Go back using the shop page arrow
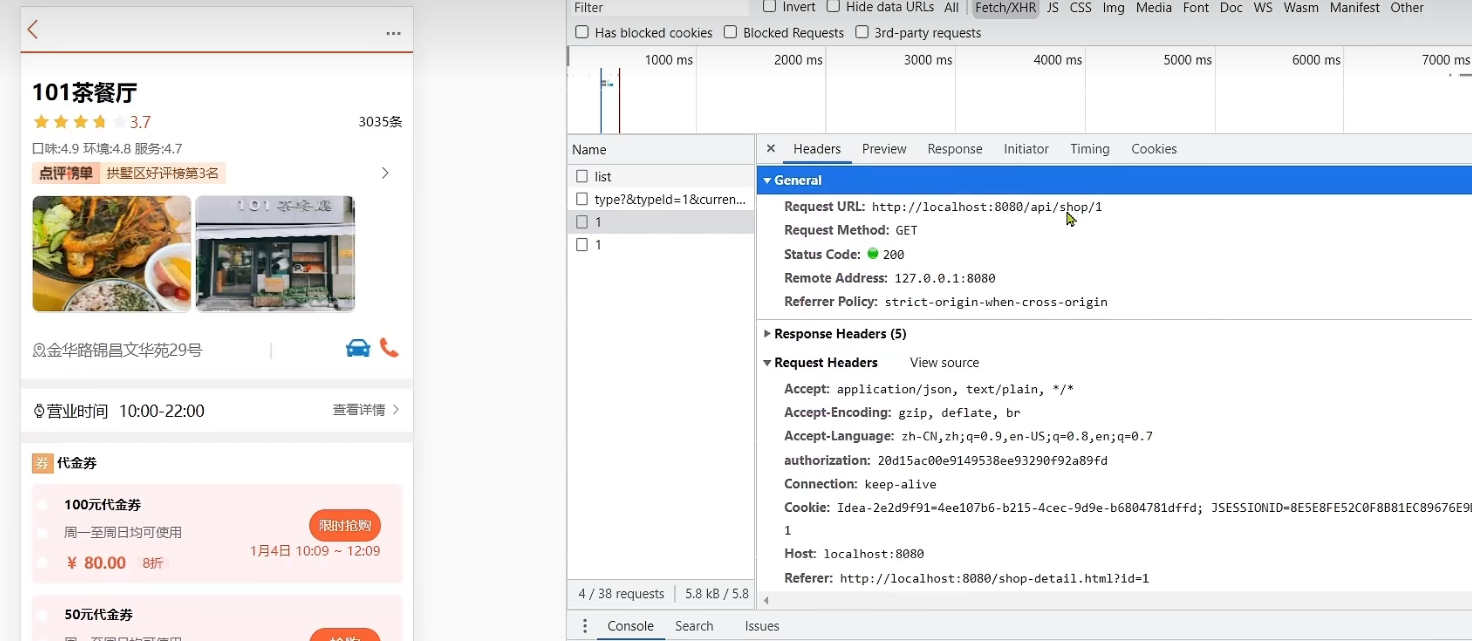Image resolution: width=1472 pixels, height=641 pixels. coord(33,30)
